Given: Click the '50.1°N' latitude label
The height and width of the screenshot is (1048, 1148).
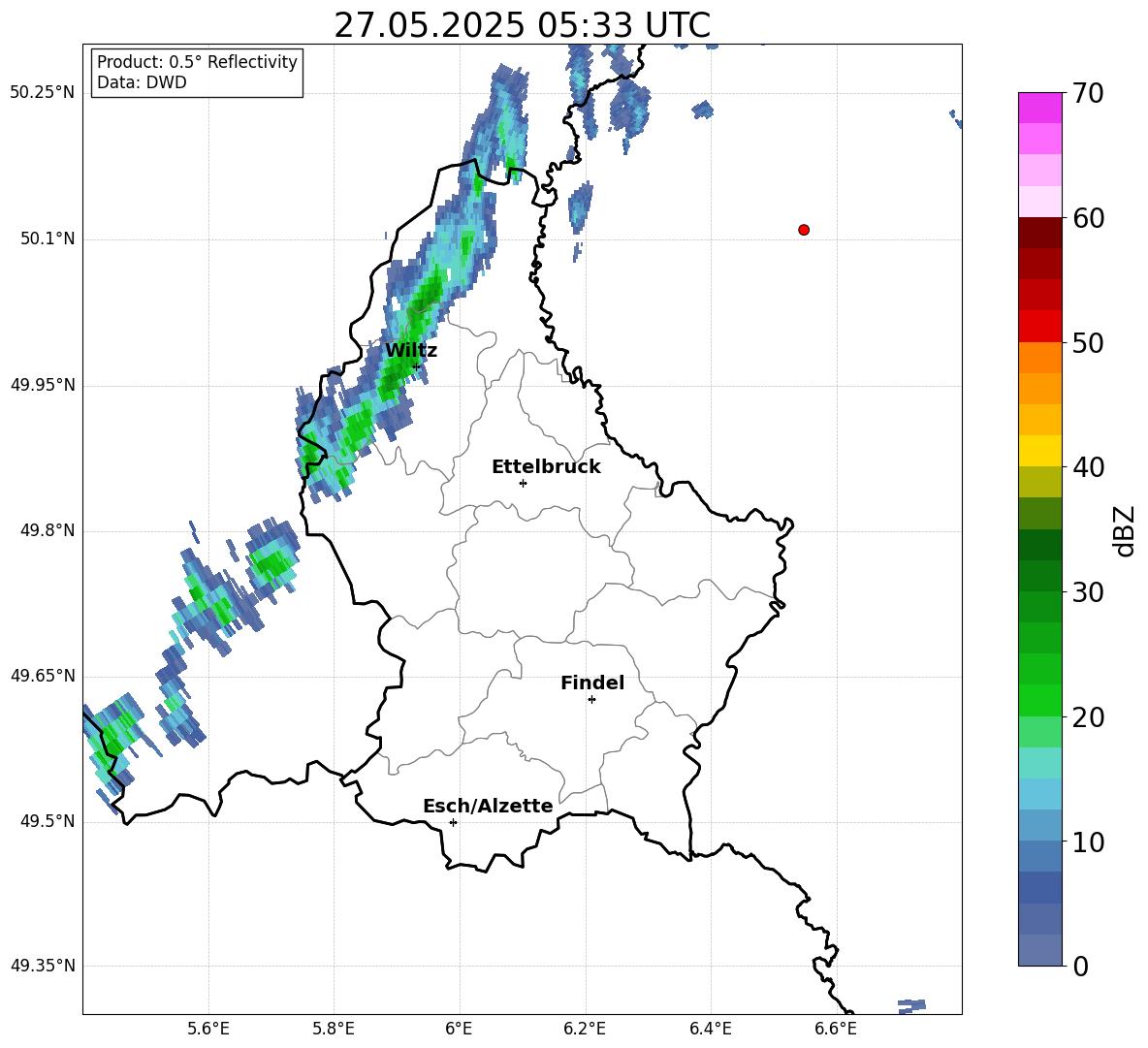Looking at the screenshot, I should (47, 238).
